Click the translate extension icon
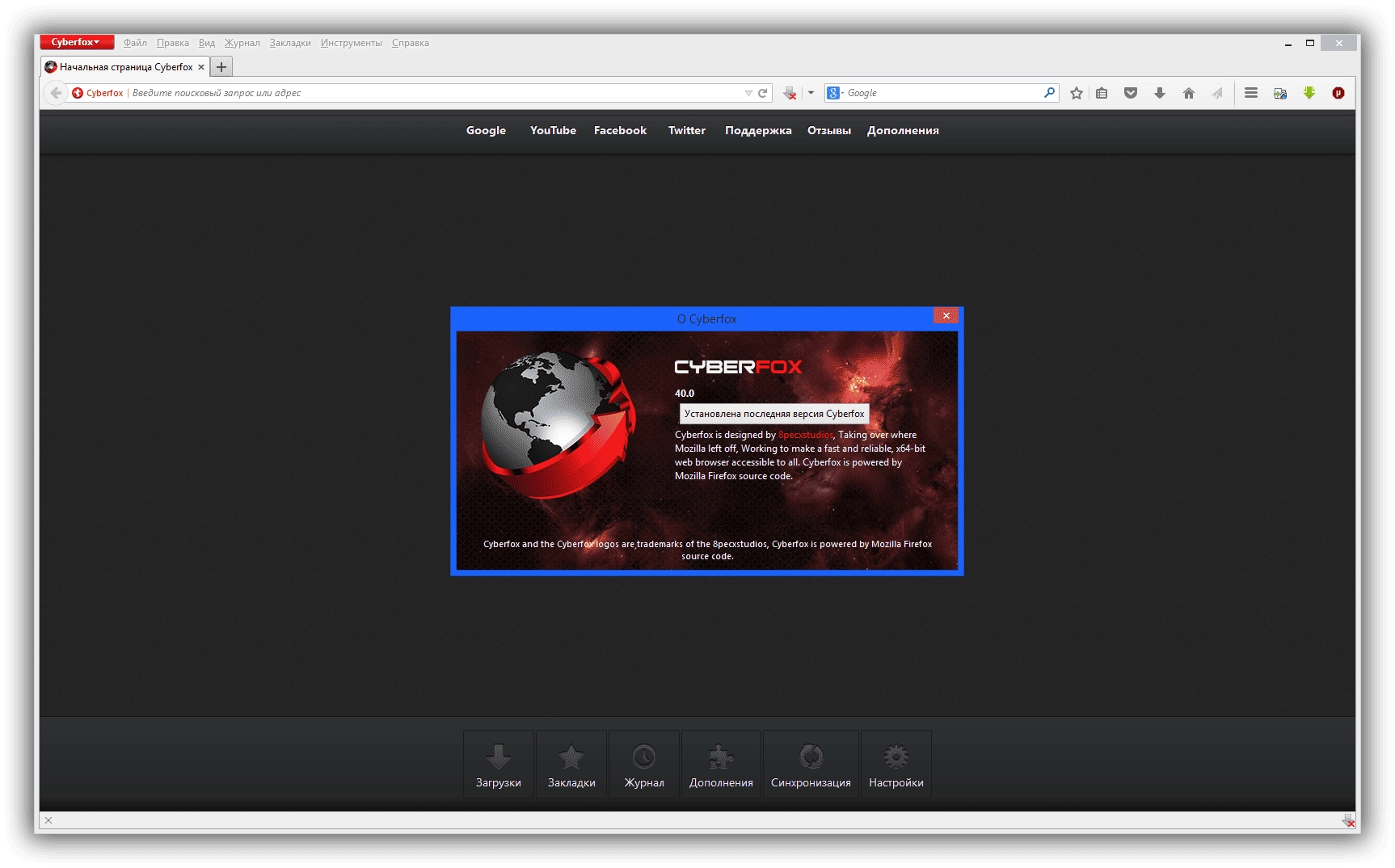Image resolution: width=1395 pixels, height=868 pixels. [1280, 93]
